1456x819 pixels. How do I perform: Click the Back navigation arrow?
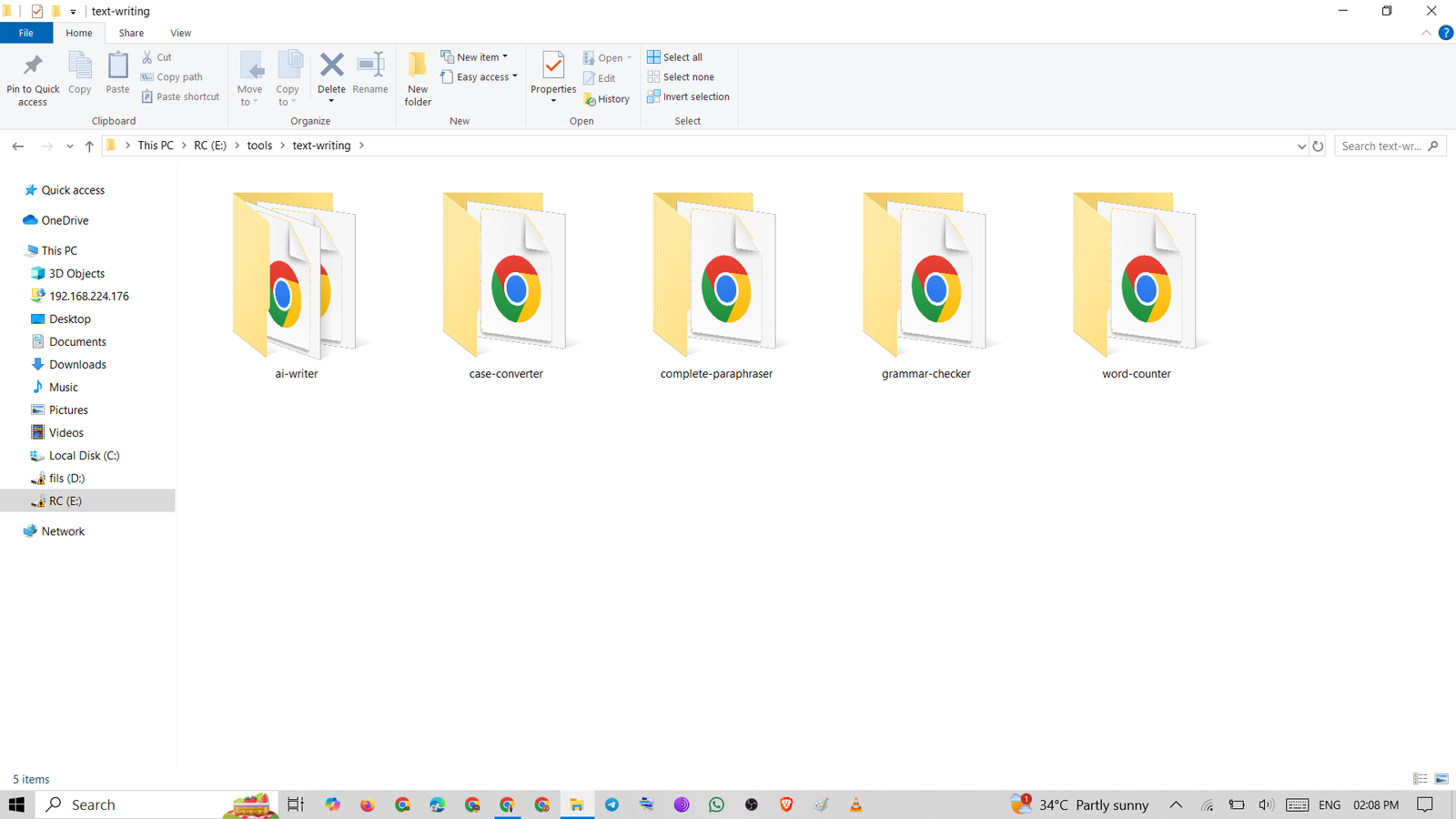coord(18,147)
